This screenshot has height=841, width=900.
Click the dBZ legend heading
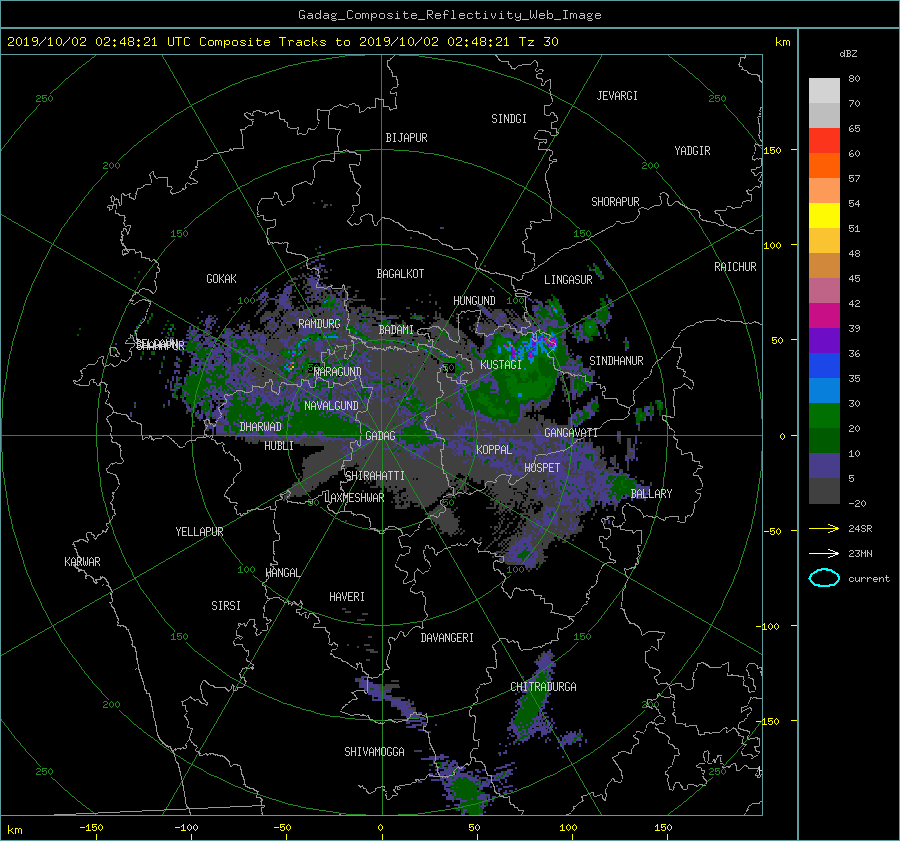(848, 54)
